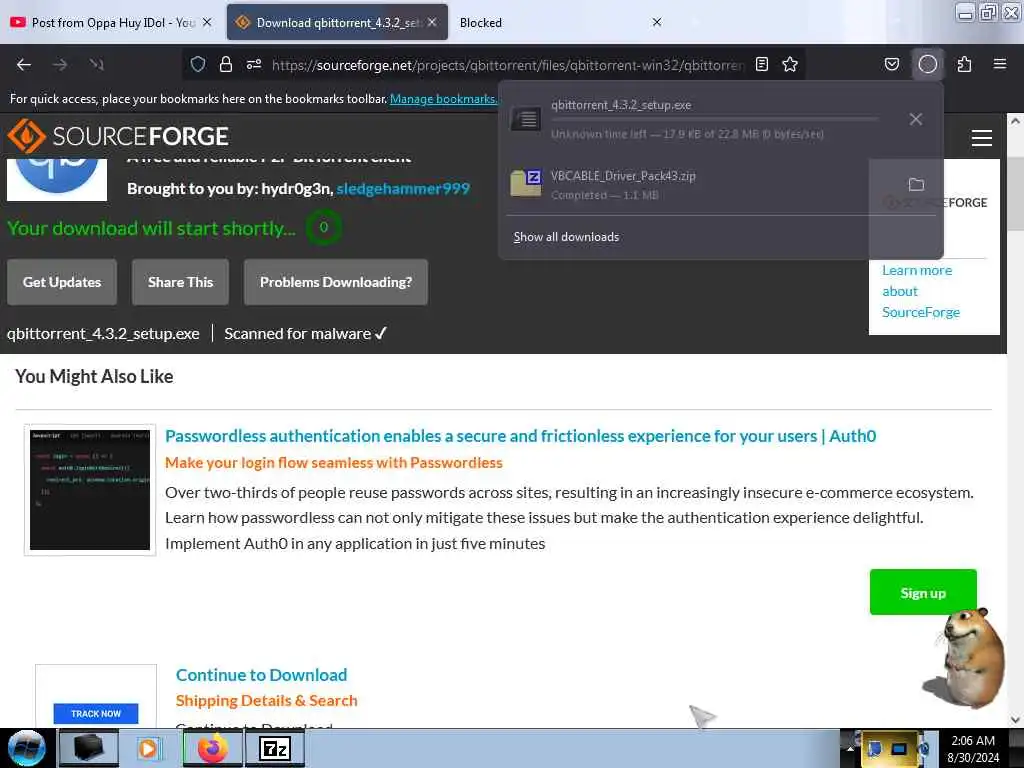Screen dimensions: 1024x768
Task: Open Firefox application menu hamburger
Action: [1000, 65]
